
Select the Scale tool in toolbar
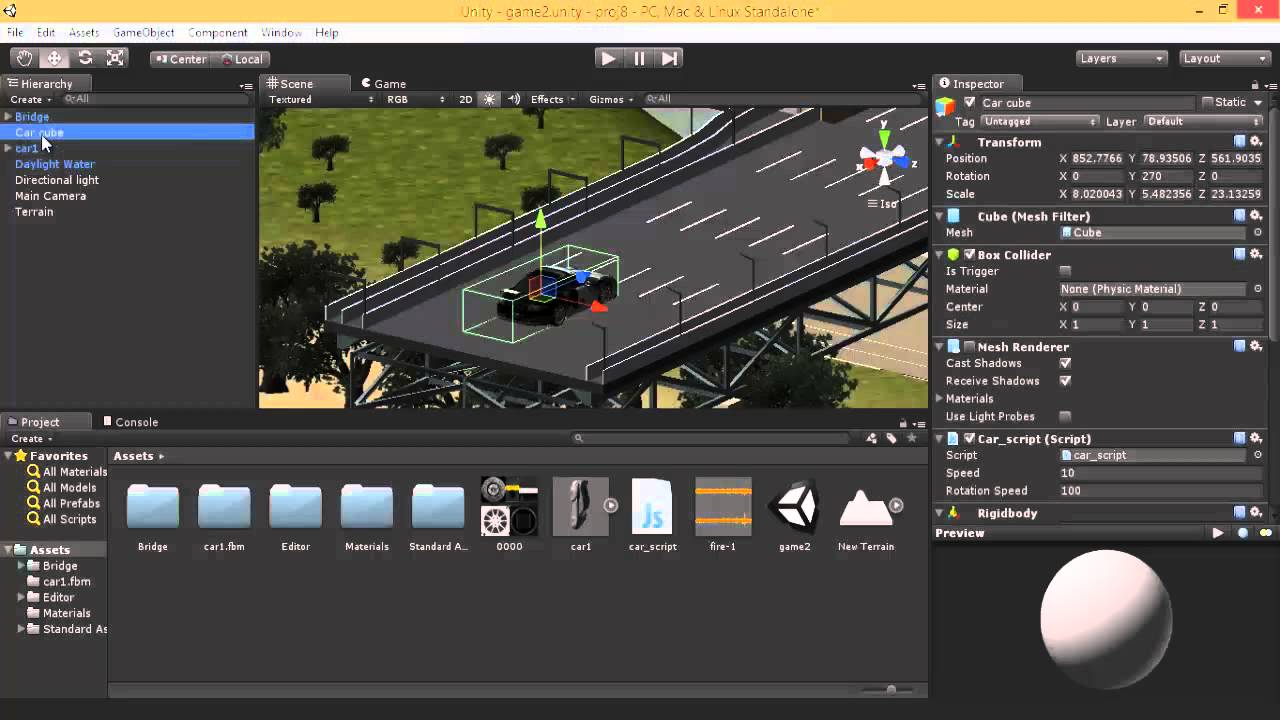[x=116, y=59]
